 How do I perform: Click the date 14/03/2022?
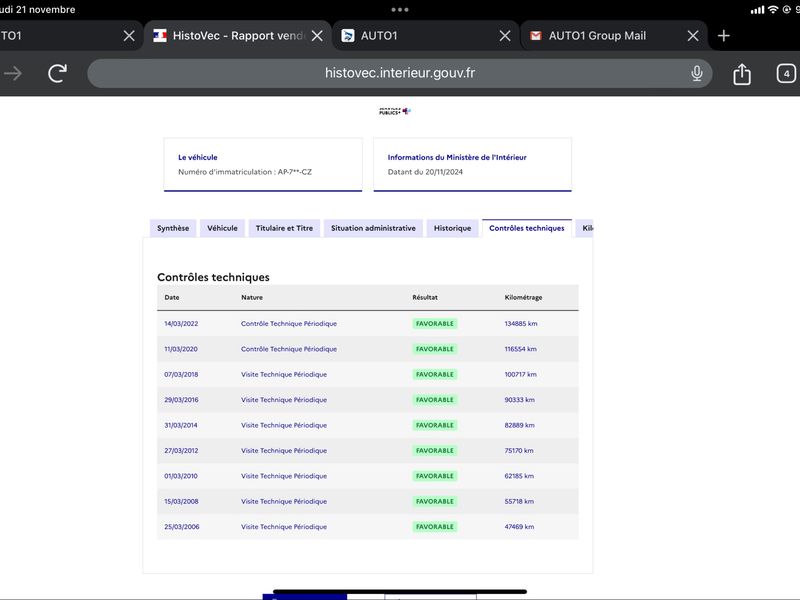pyautogui.click(x=181, y=323)
